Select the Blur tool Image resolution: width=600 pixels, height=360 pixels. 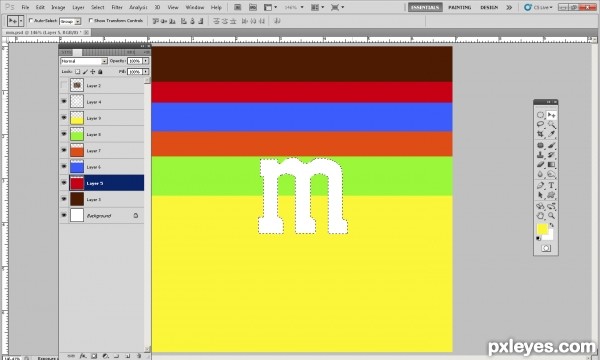pyautogui.click(x=540, y=174)
